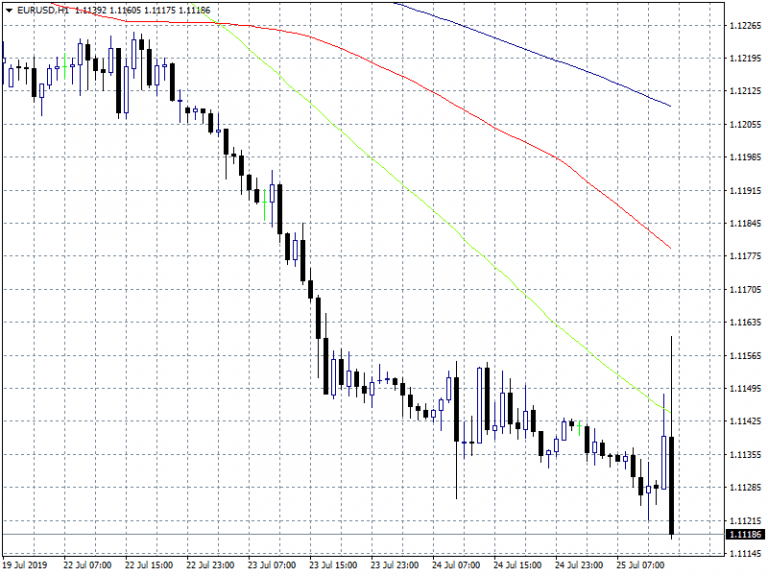Click the 1.12265 price axis label
This screenshot has width=768, height=576.
(742, 26)
